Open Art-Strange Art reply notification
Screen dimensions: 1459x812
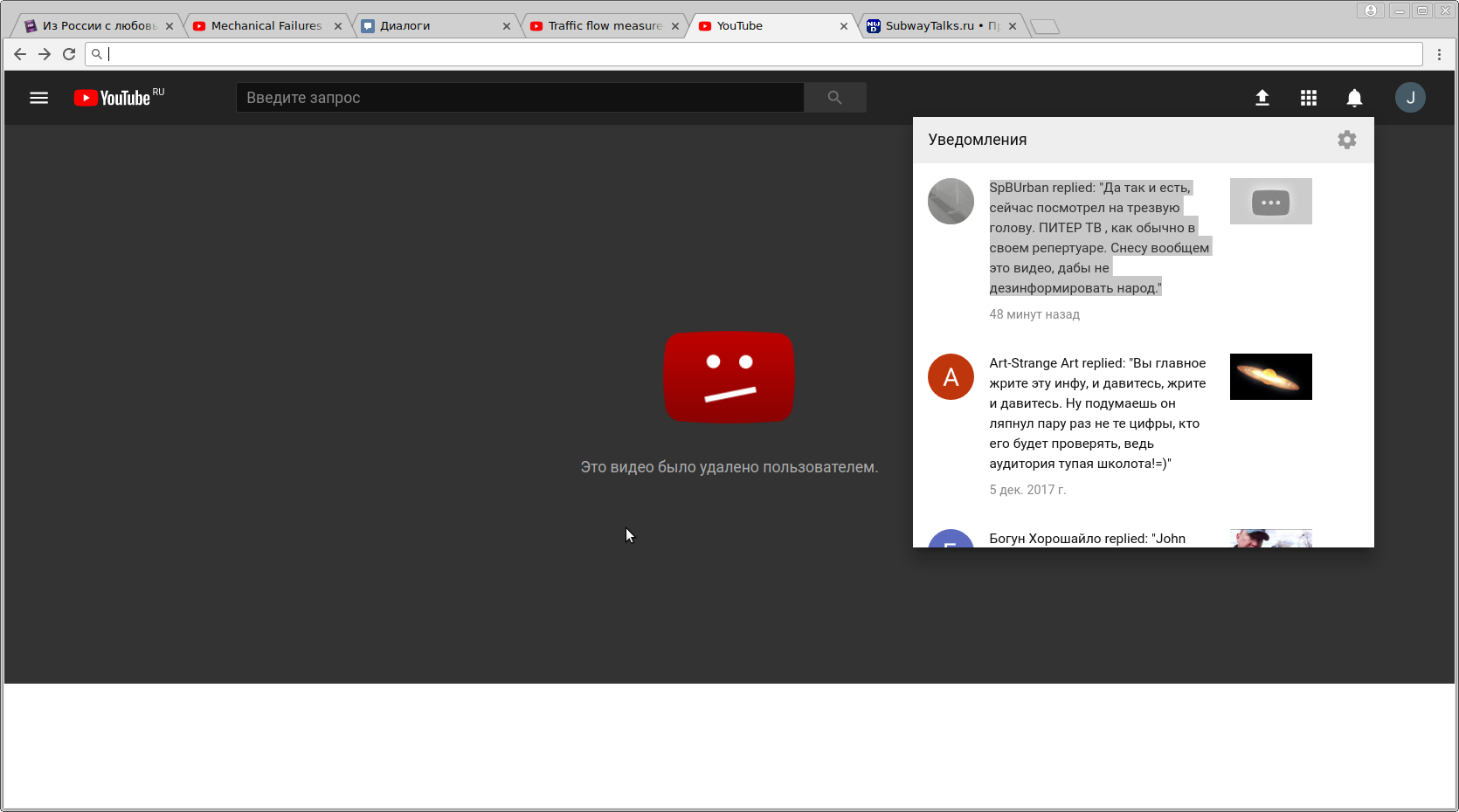point(1098,413)
